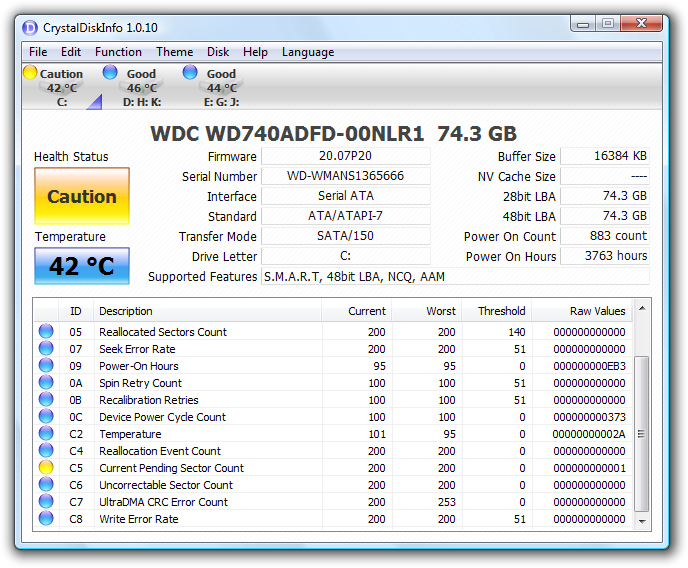
Task: Click the yellow Caution health status button
Action: (x=82, y=197)
